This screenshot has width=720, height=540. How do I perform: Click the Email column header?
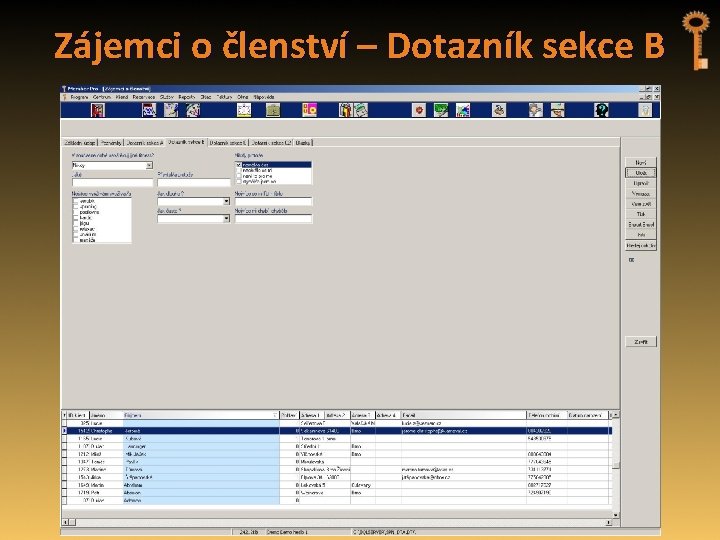pyautogui.click(x=463, y=415)
